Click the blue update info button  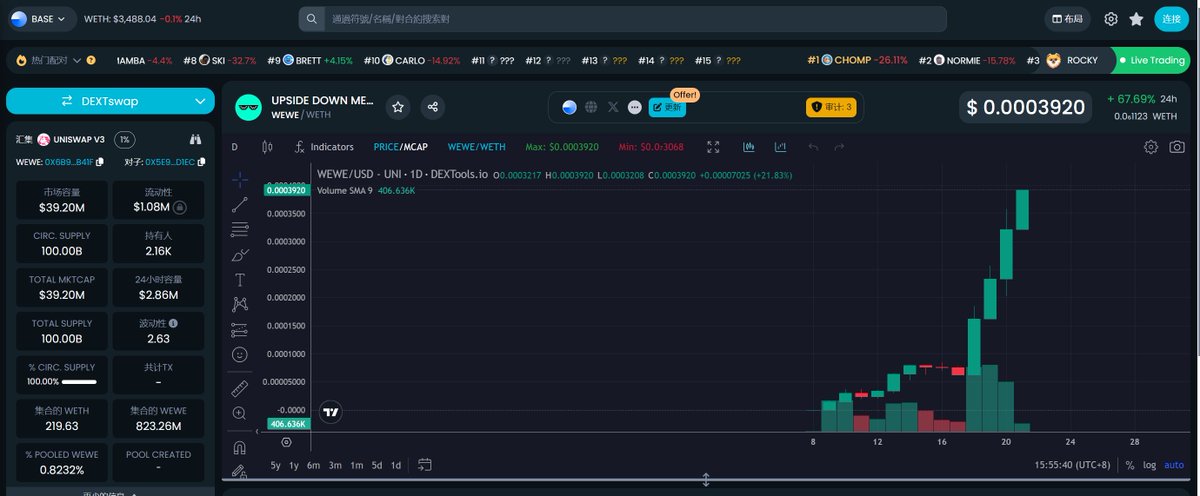point(668,107)
